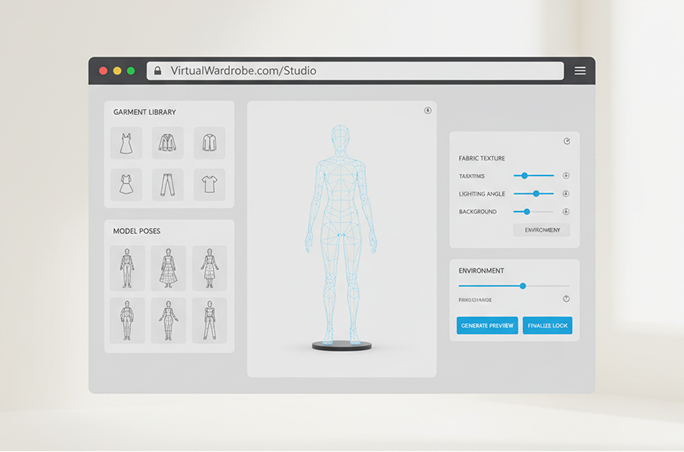Click the Finalize Look button
The image size is (684, 452).
coord(547,326)
